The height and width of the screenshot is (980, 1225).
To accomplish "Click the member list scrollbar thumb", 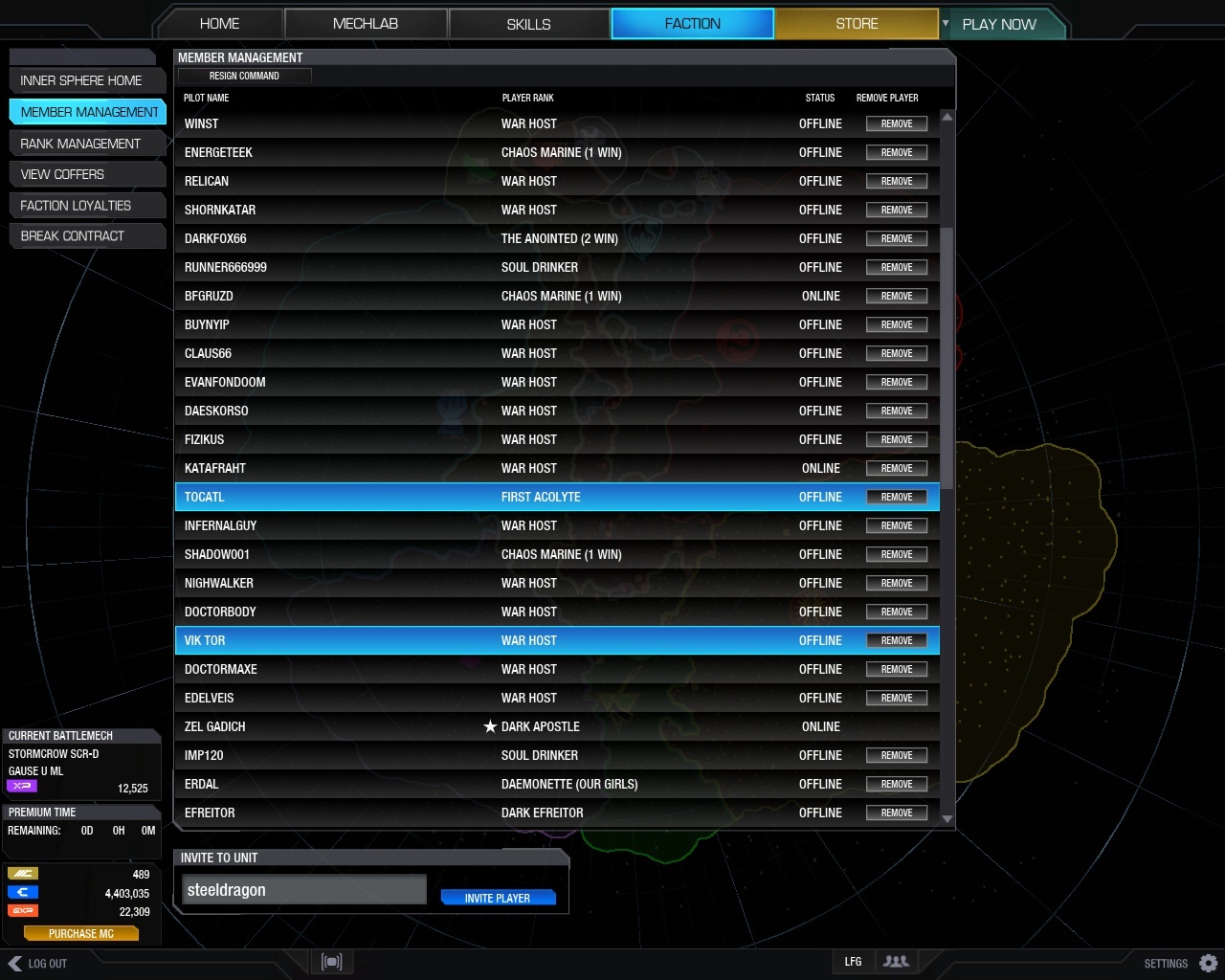I will [947, 358].
